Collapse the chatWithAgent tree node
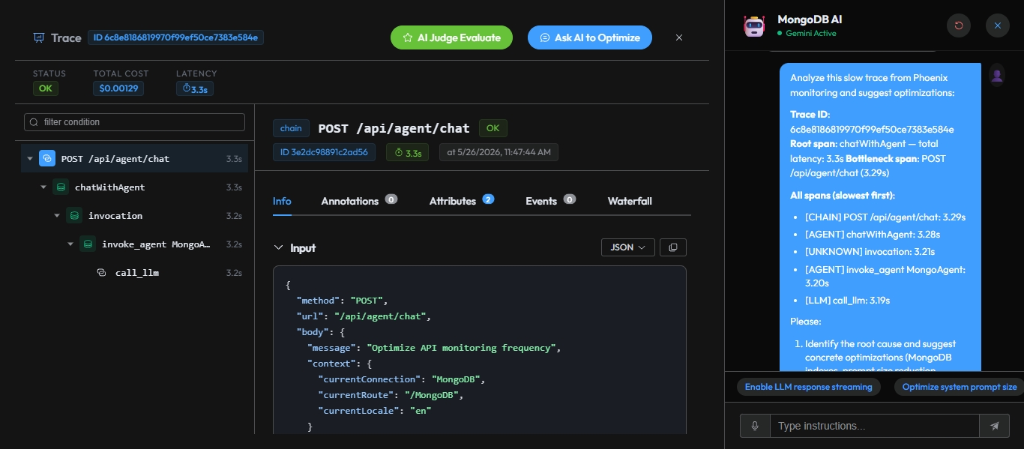Viewport: 1024px width, 449px height. [x=44, y=187]
